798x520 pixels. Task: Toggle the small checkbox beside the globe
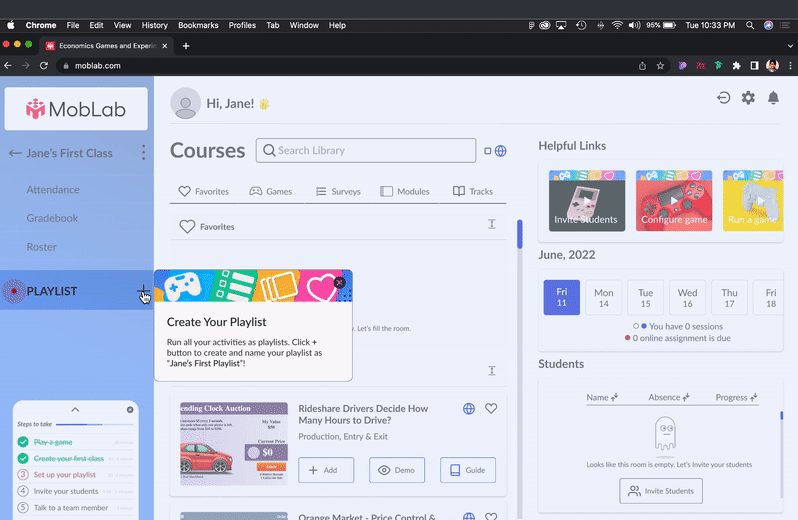point(488,151)
